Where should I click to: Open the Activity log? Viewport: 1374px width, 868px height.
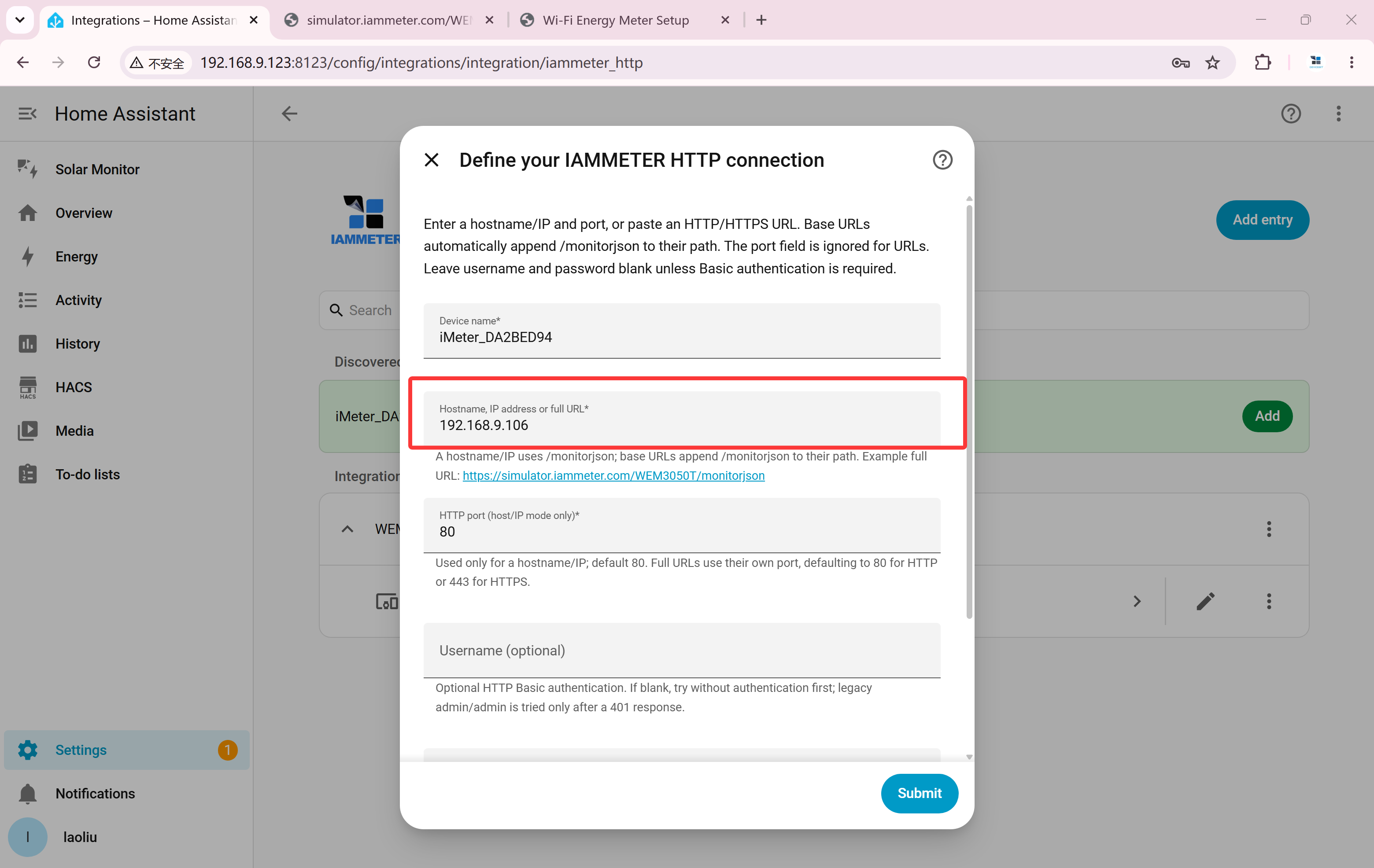click(127, 300)
